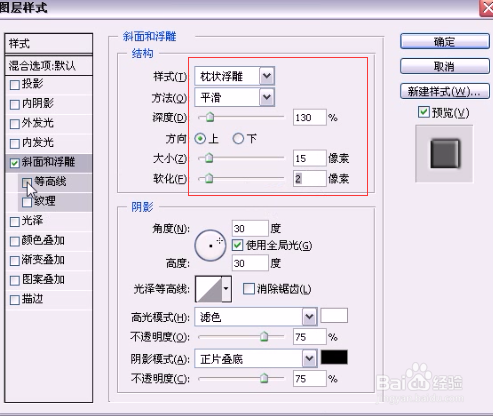Click the 新建样式 new style button
The image size is (493, 416).
(445, 91)
